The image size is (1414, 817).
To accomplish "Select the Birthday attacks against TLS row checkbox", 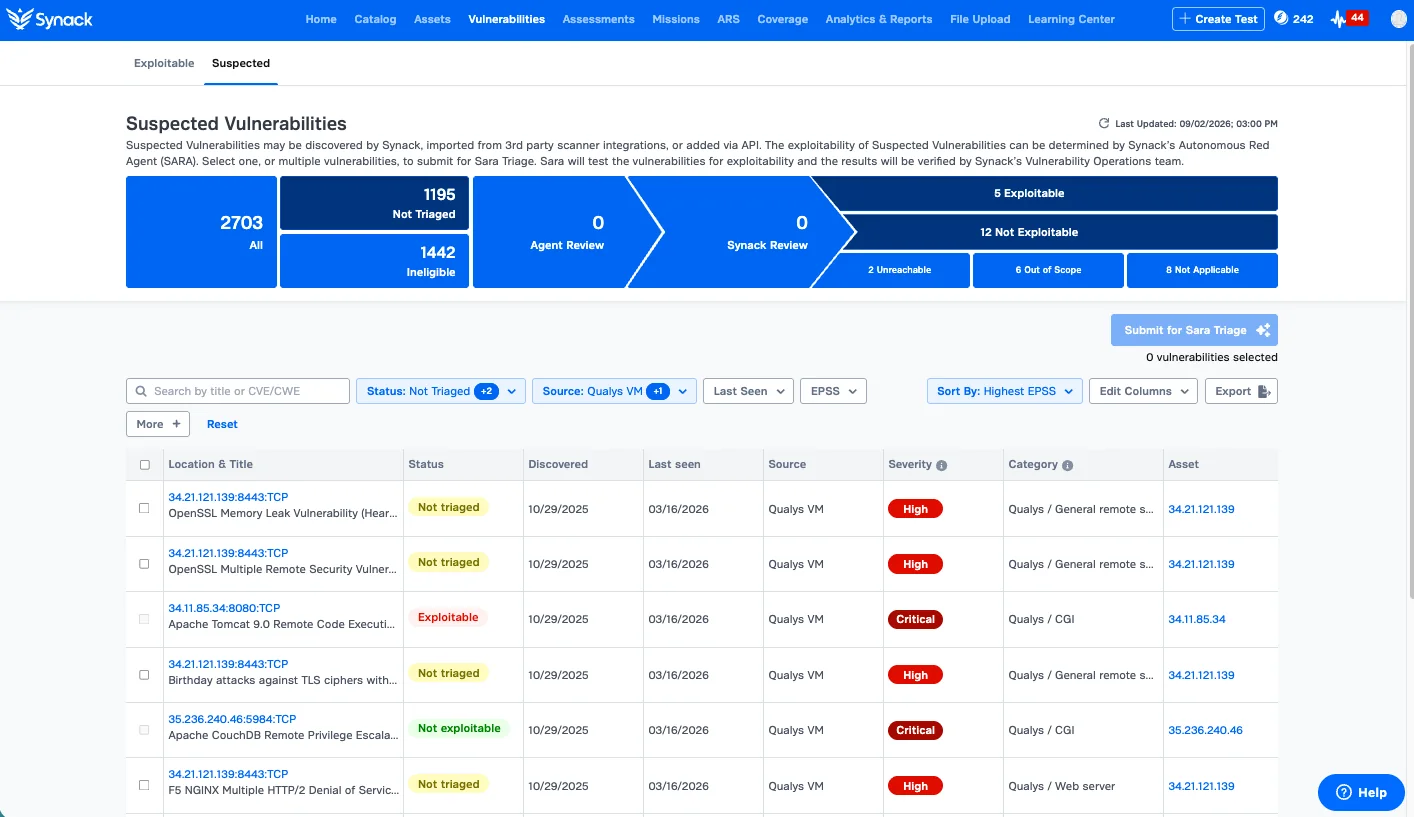I will click(144, 675).
